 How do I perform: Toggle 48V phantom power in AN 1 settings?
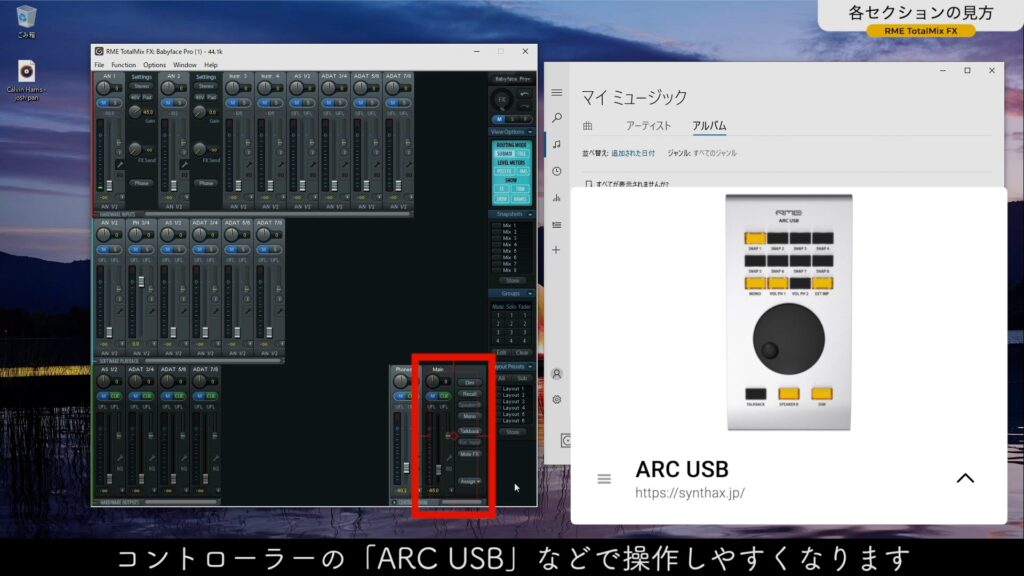(x=135, y=97)
